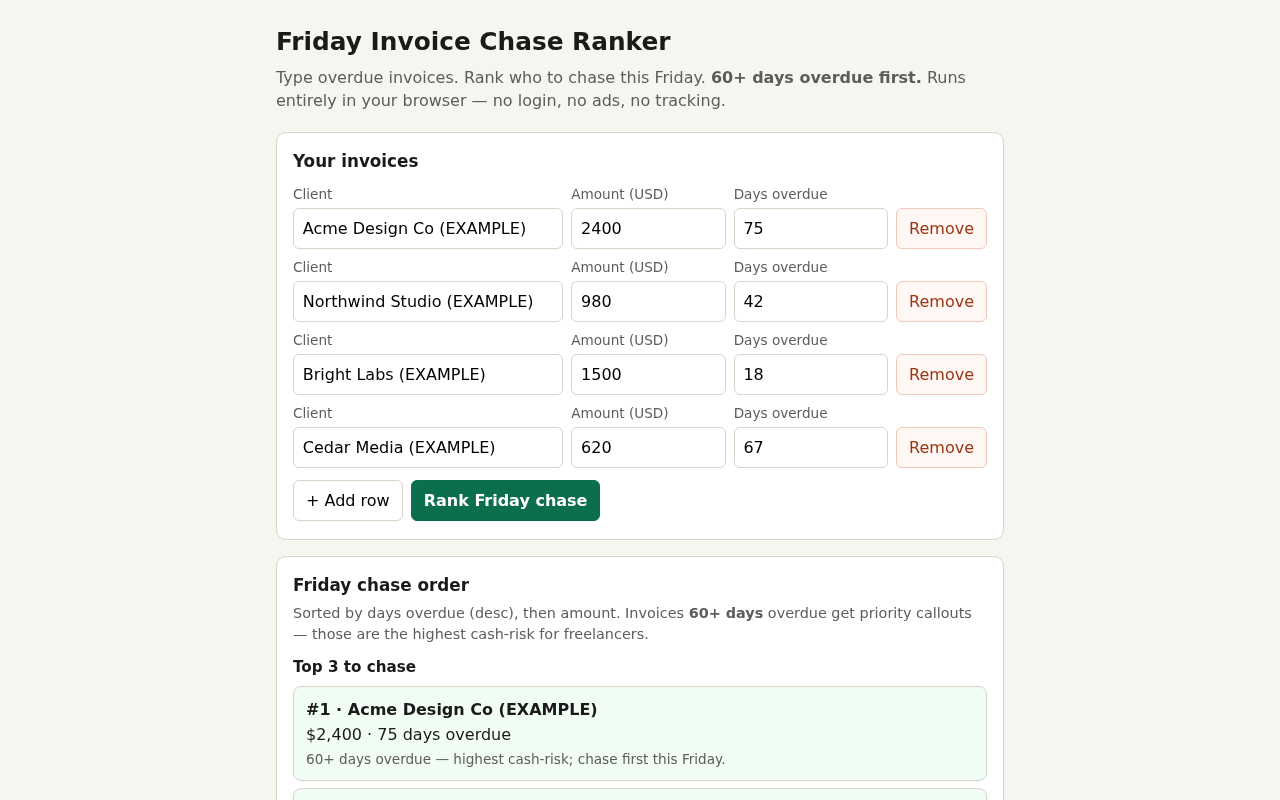Click the Friday Invoice Chase Ranker title
The height and width of the screenshot is (800, 1280).
tap(473, 41)
